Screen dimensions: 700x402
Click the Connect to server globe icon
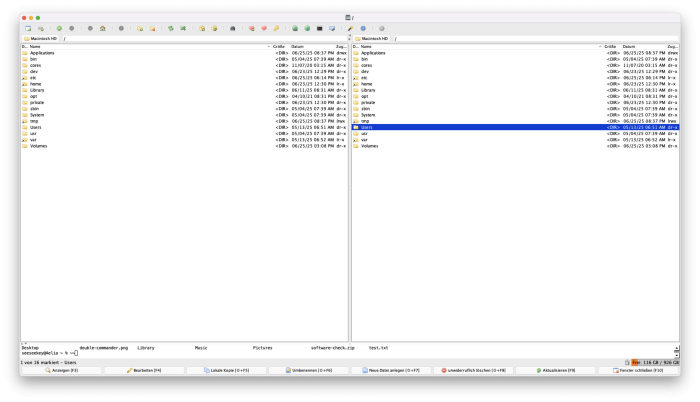coord(295,28)
